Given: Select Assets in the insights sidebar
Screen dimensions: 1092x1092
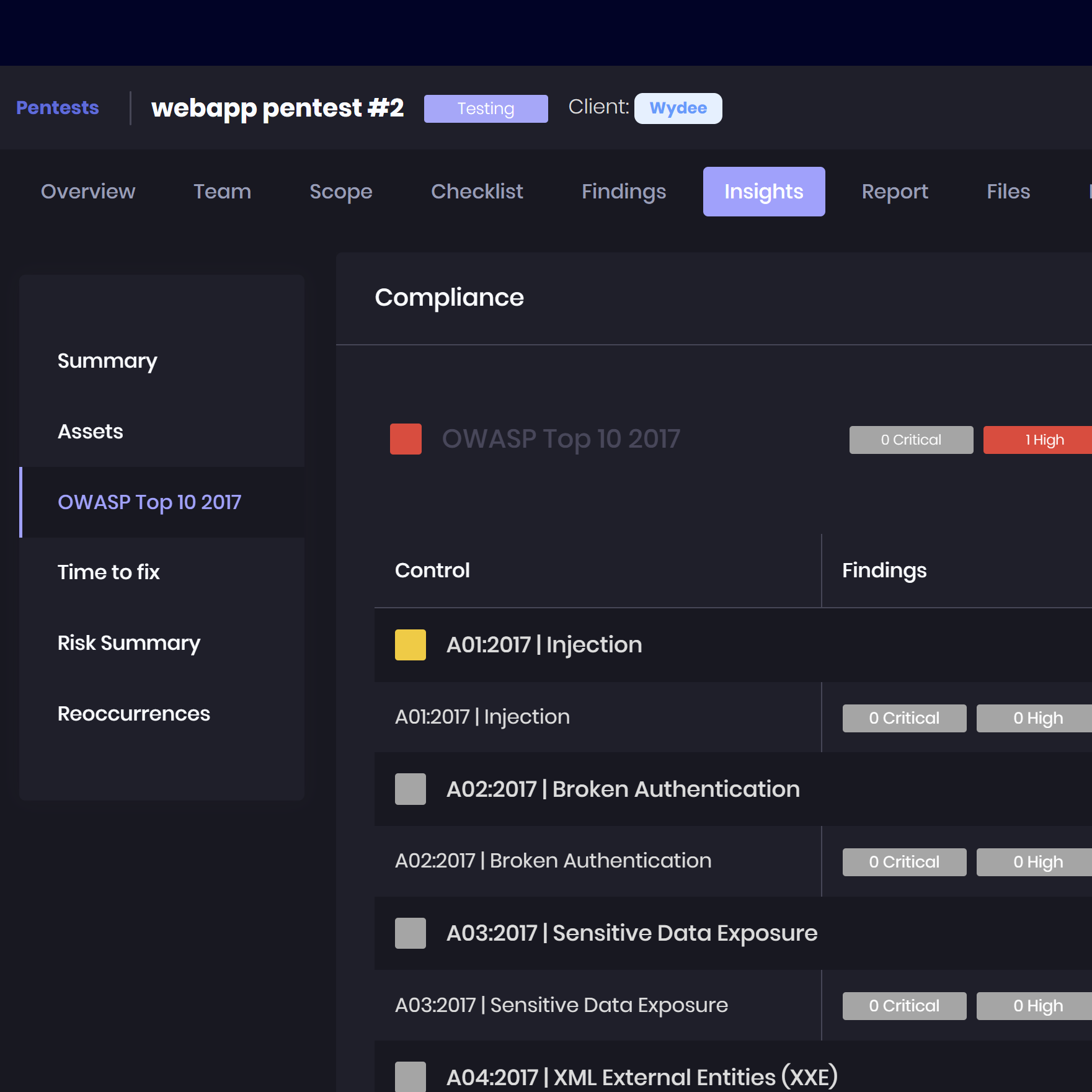Looking at the screenshot, I should click(x=162, y=432).
